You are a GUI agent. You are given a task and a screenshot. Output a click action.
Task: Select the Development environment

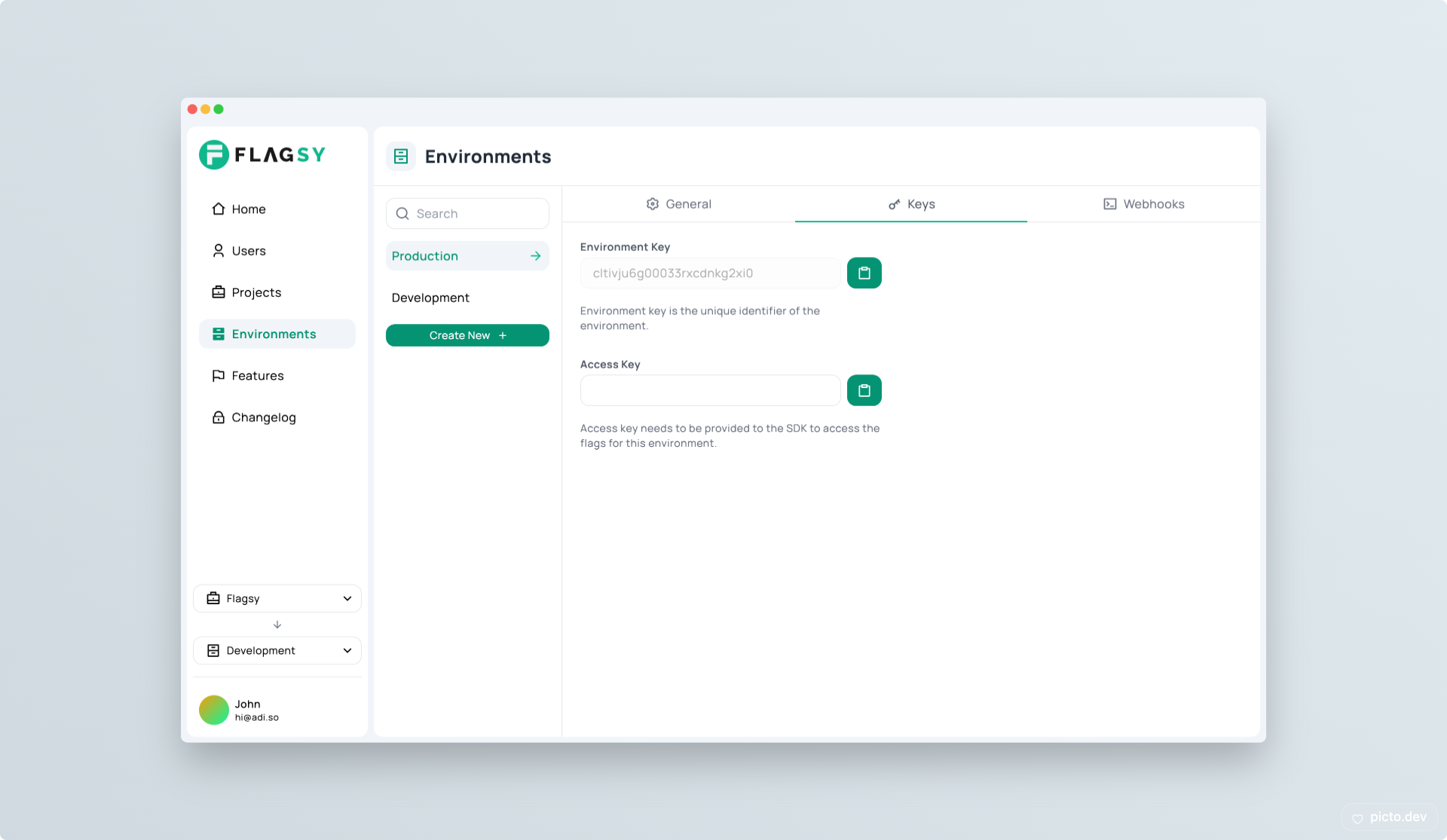[430, 297]
